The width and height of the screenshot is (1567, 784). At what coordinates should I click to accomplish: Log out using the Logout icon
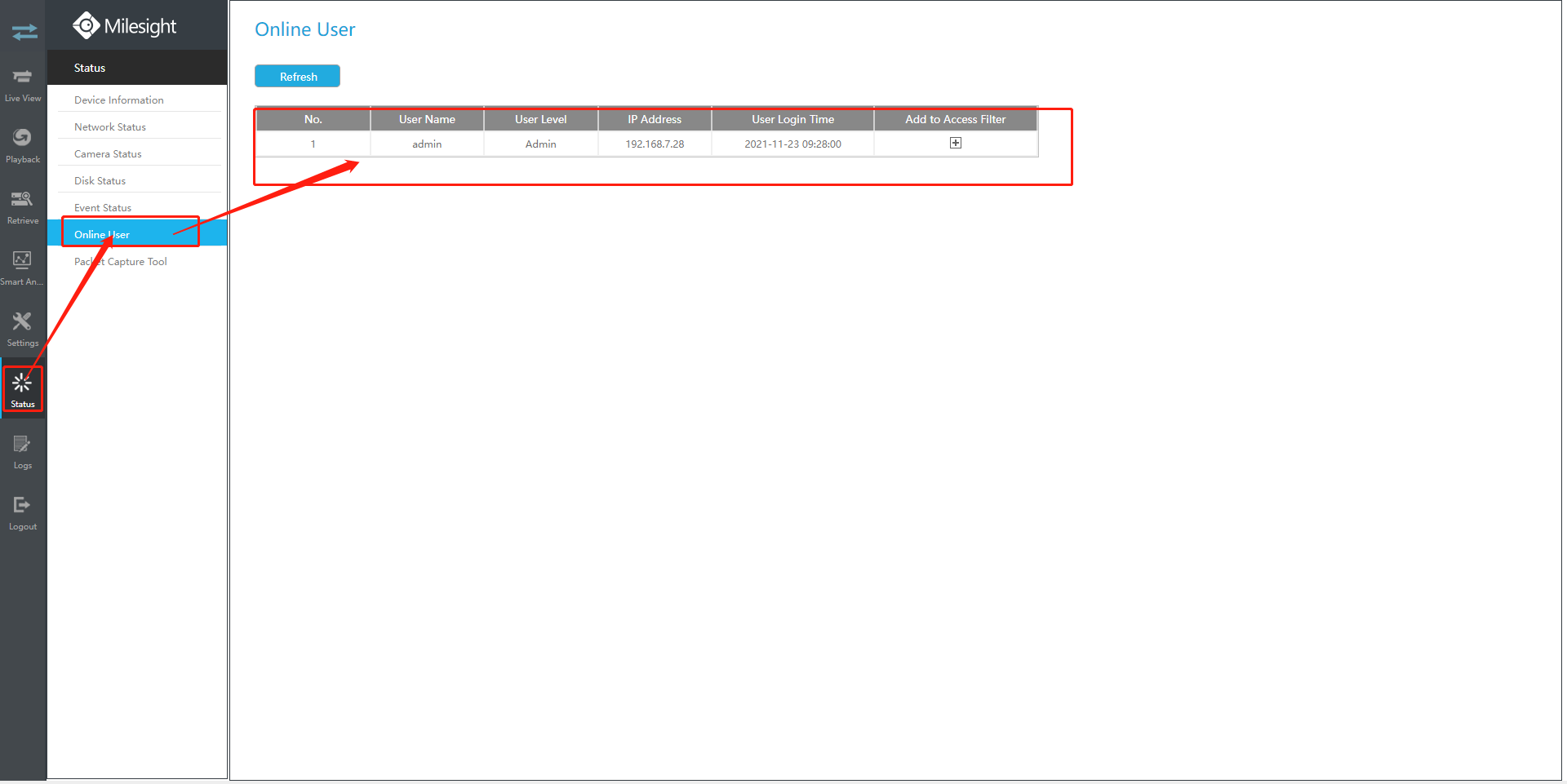pyautogui.click(x=23, y=513)
